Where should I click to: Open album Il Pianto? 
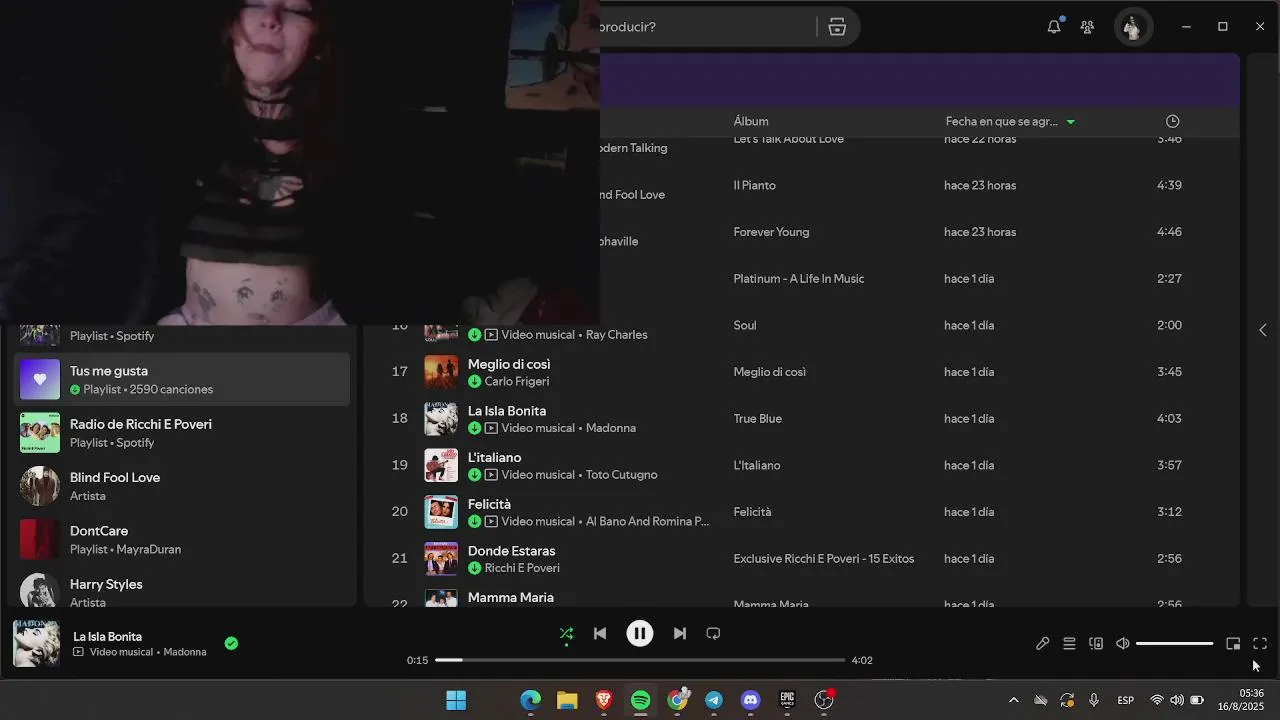[754, 186]
